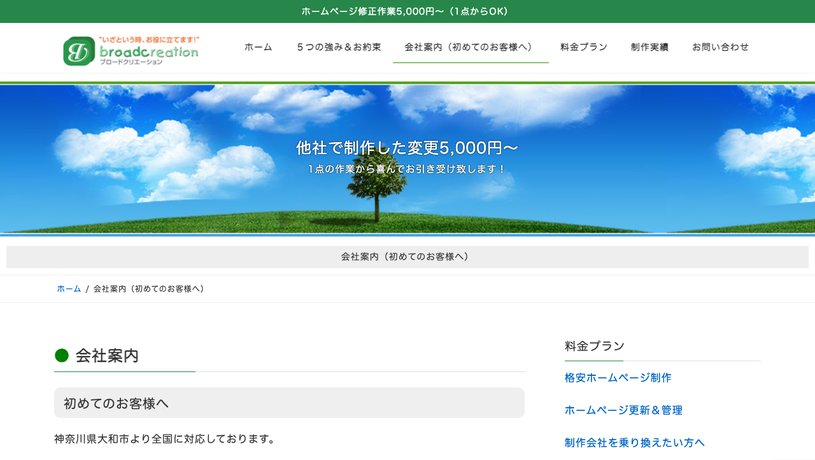Select 会社案内（初めてのお客様へ） in navigation
Image resolution: width=815 pixels, height=460 pixels.
point(470,47)
